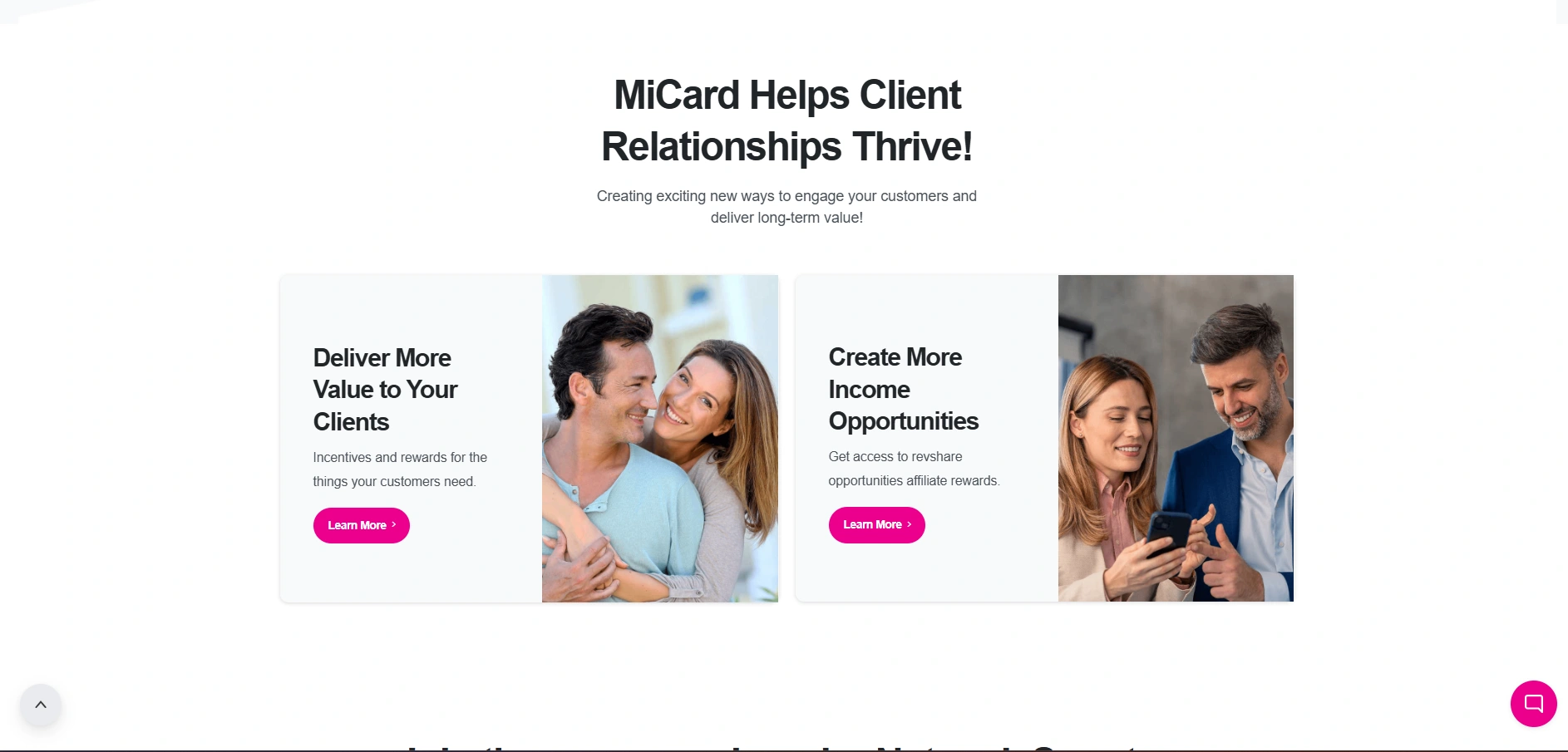Click the scroll-to-top arrow icon
The width and height of the screenshot is (1568, 752).
pyautogui.click(x=41, y=705)
